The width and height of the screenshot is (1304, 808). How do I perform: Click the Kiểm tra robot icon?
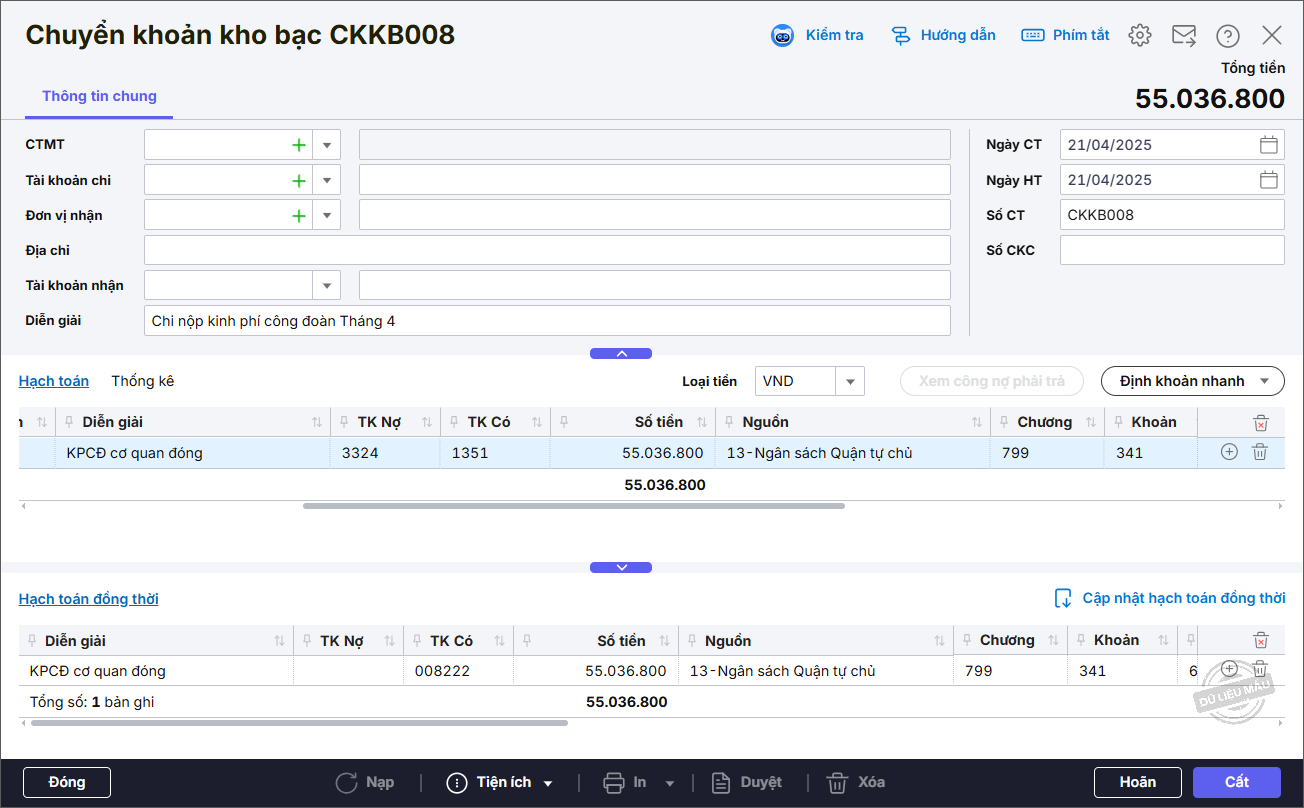(782, 36)
